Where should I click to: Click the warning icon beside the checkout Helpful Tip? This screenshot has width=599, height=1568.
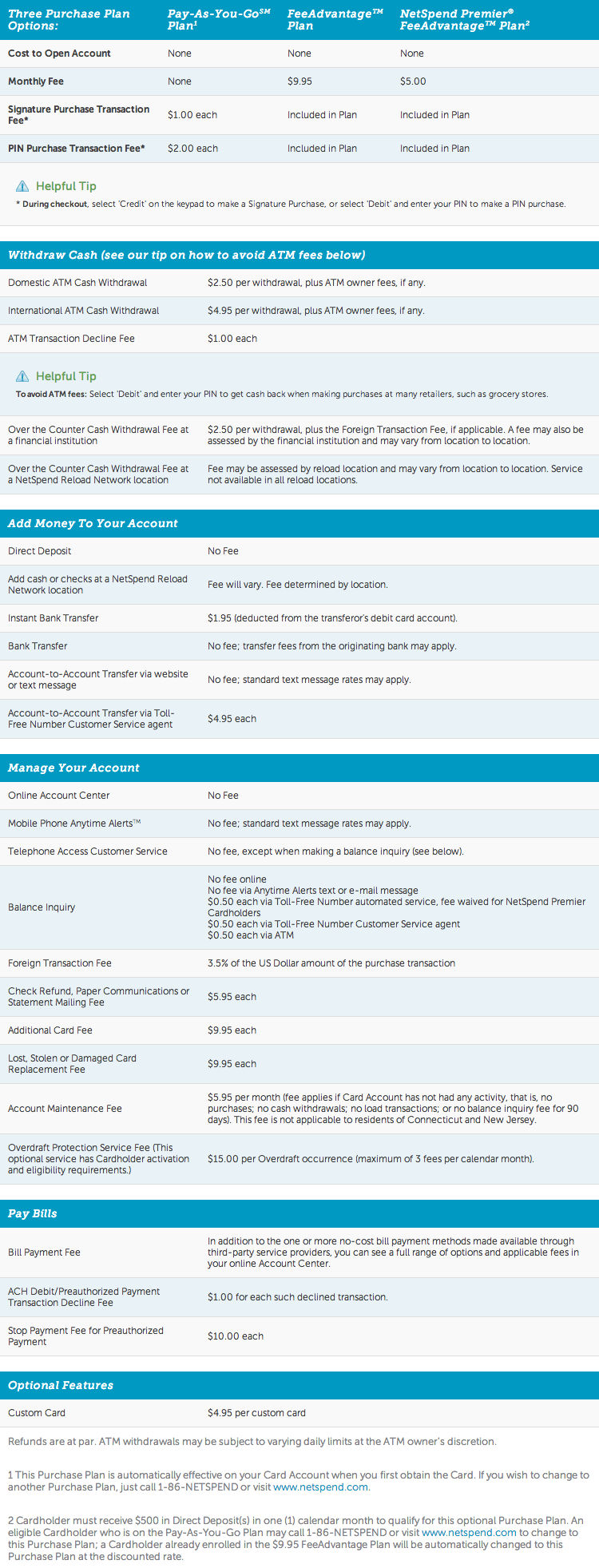click(x=22, y=186)
